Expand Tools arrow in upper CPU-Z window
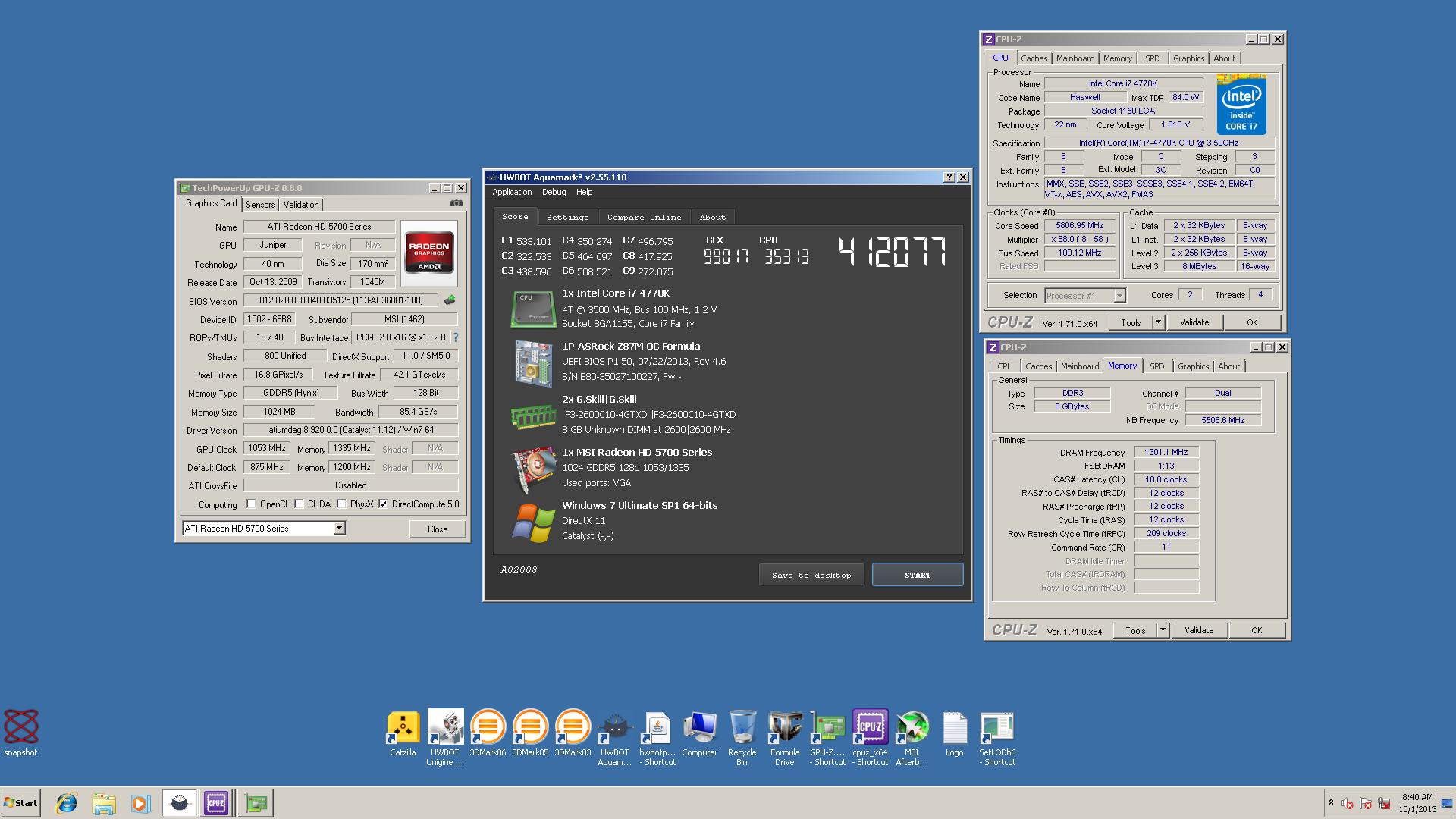This screenshot has height=819, width=1456. coord(1158,322)
